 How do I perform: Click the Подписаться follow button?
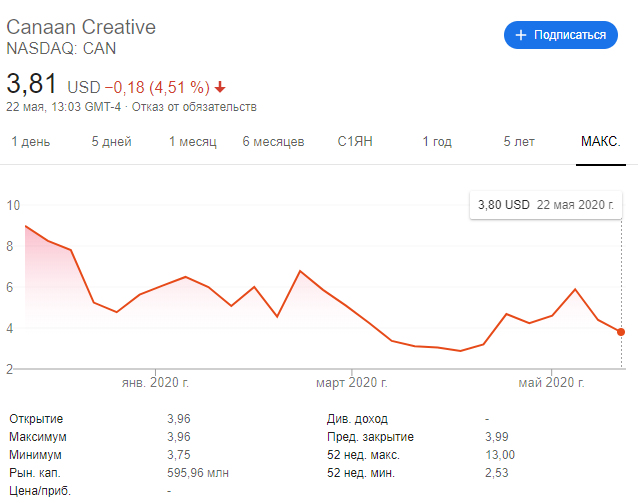click(x=560, y=35)
